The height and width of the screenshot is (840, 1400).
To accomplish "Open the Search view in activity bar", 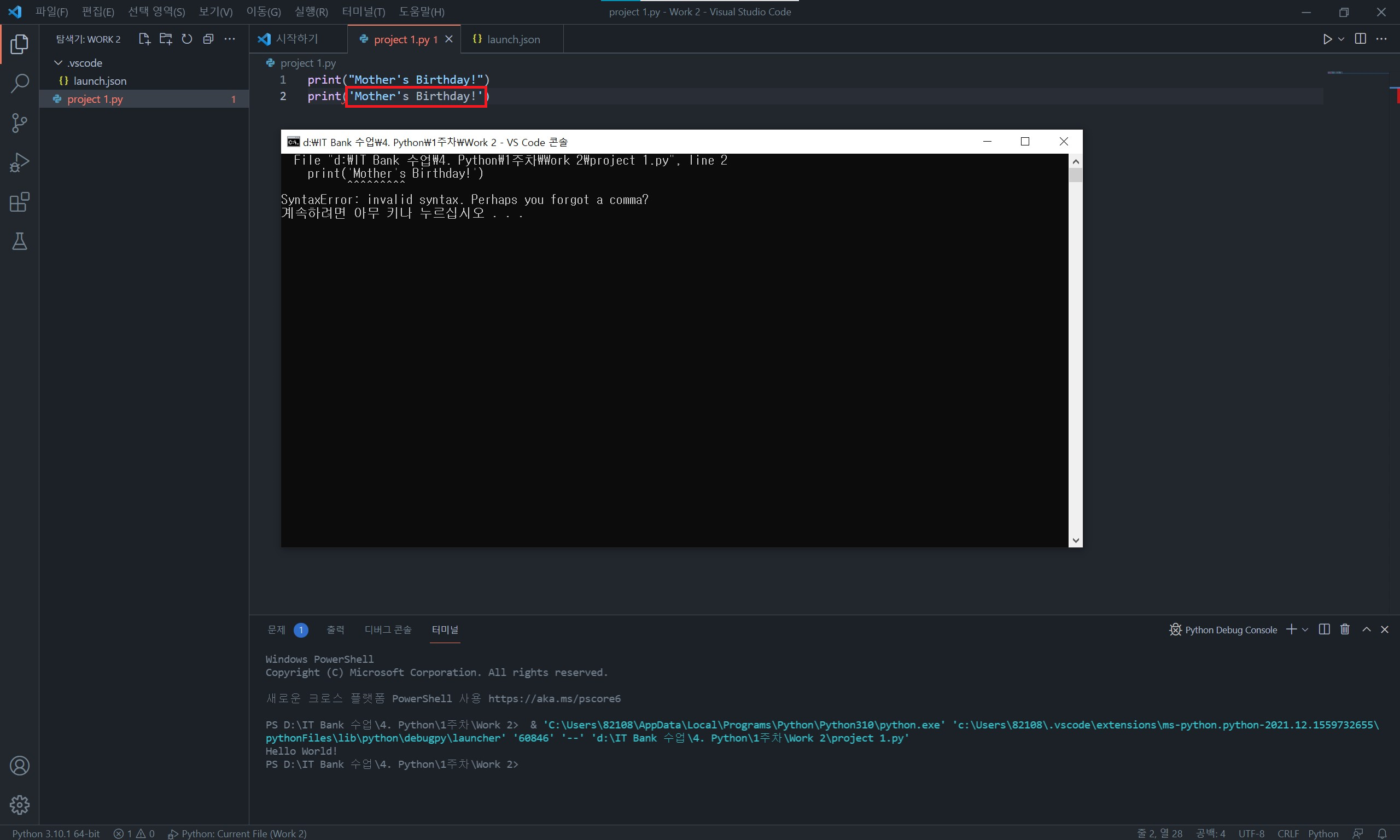I will [x=19, y=84].
